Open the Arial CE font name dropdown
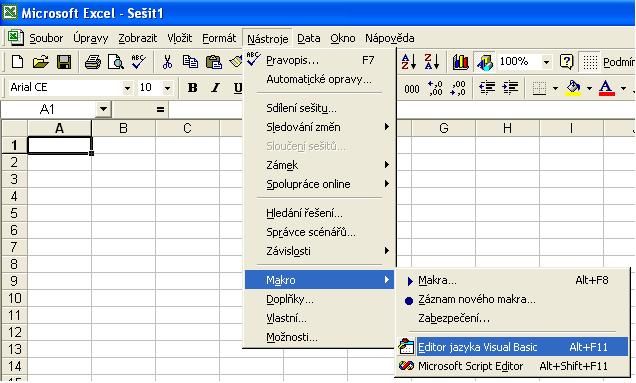 [127, 88]
